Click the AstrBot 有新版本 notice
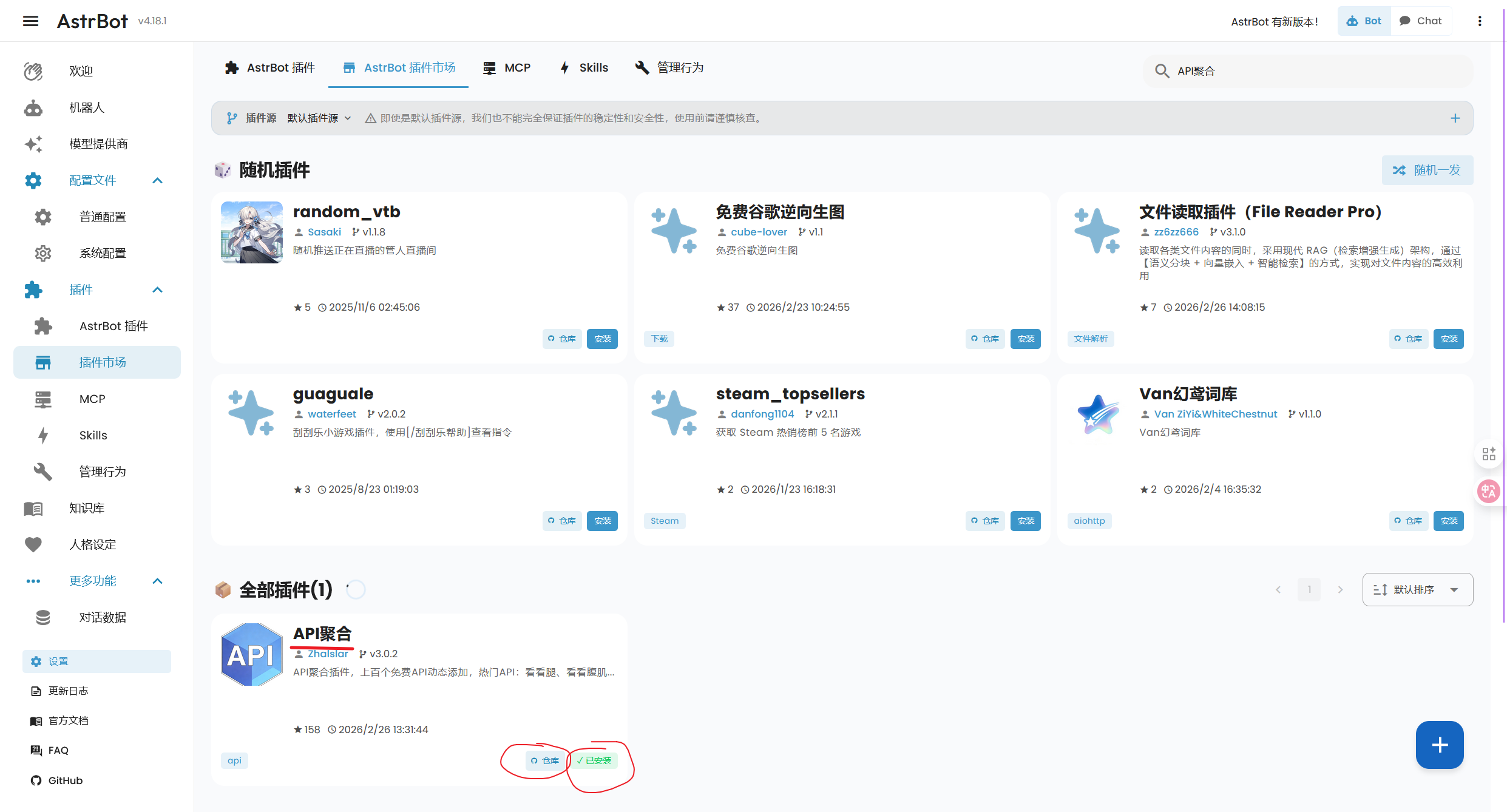The image size is (1507, 812). click(x=1274, y=21)
